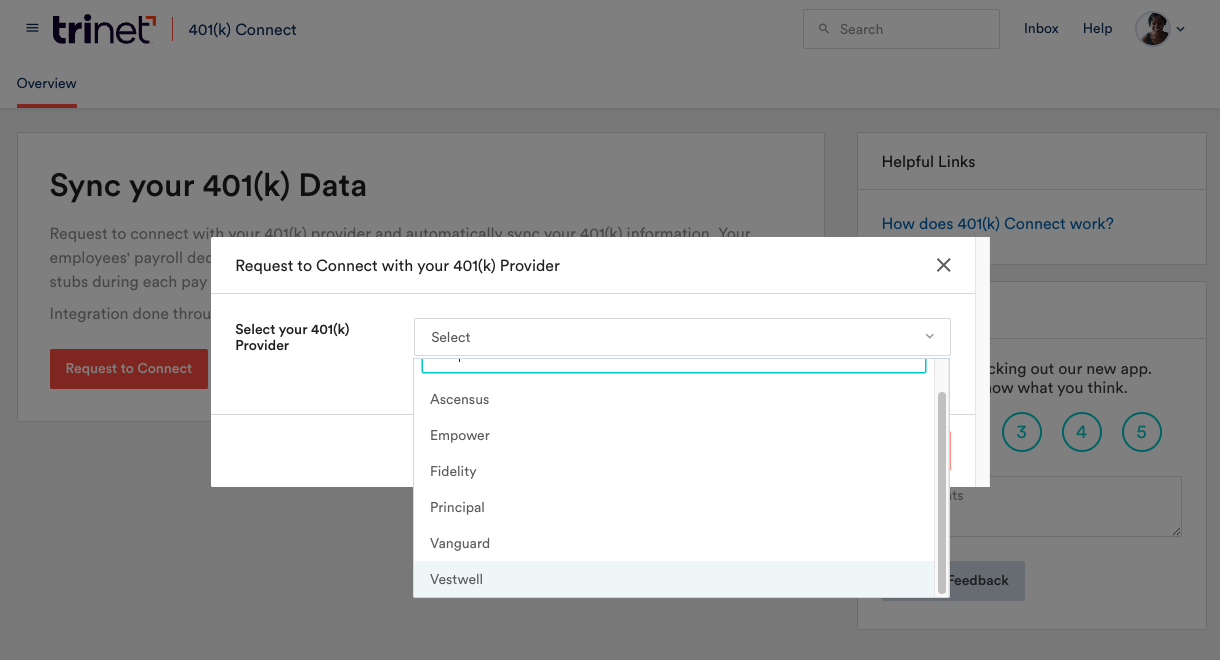Screen dimensions: 1220x660
Task: Pick rating 5 for the new app
Action: 1141,432
